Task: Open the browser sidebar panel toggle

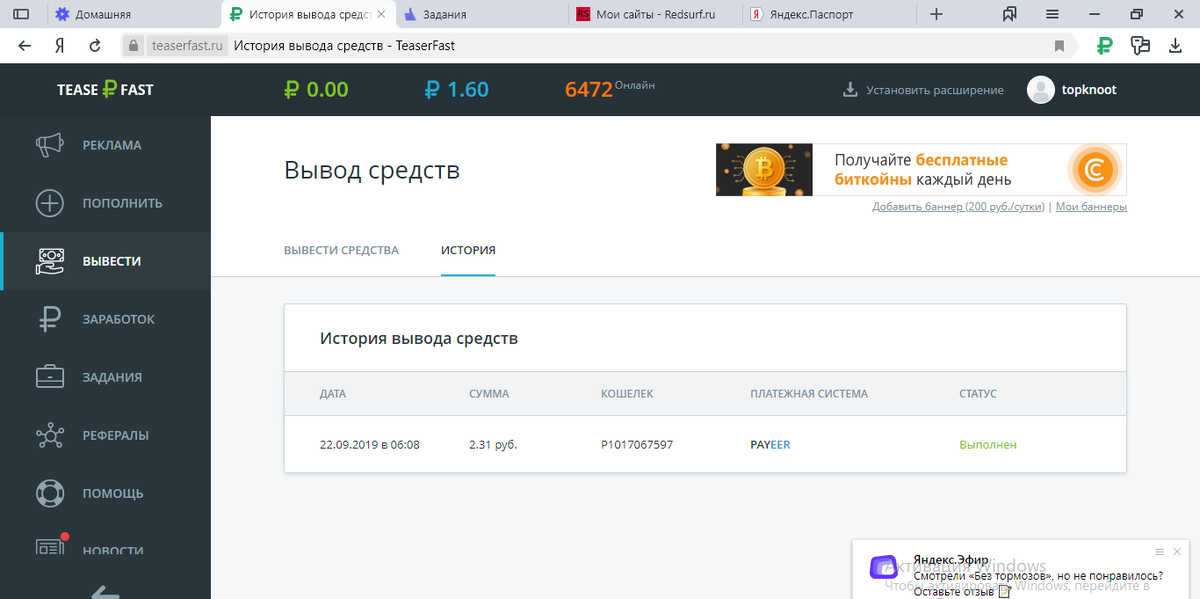Action: [20, 14]
